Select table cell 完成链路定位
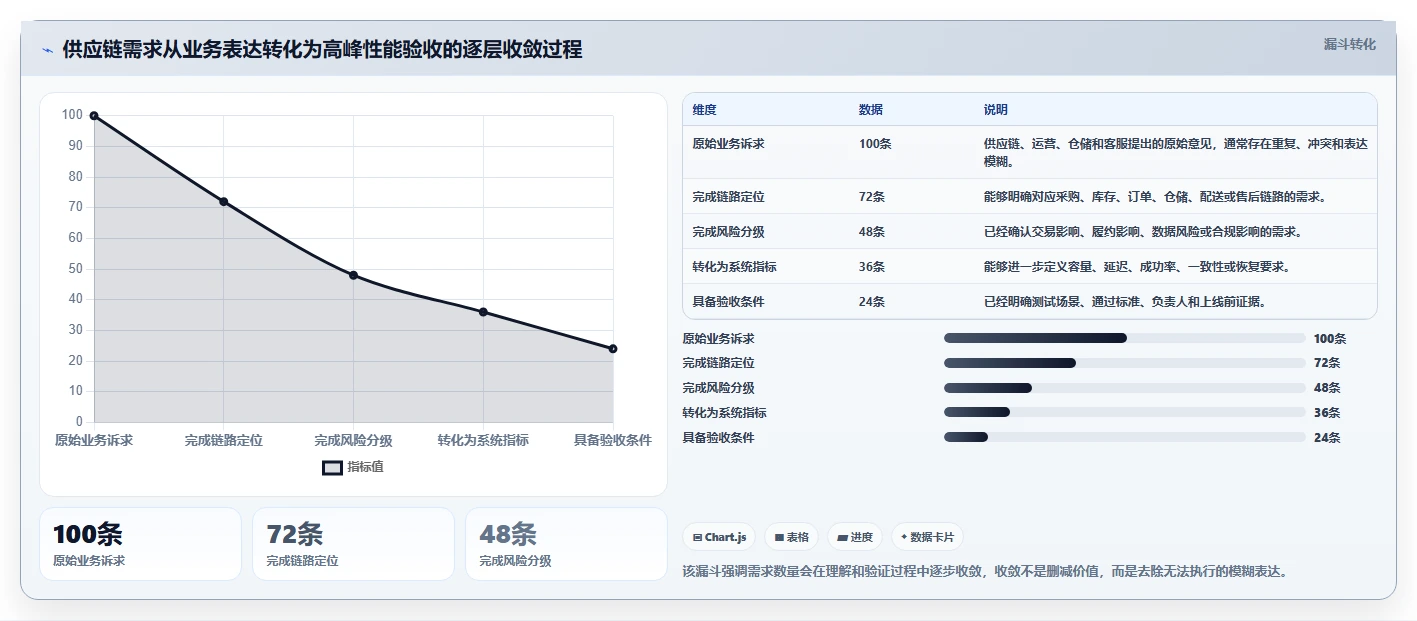This screenshot has height=621, width=1417. click(x=728, y=197)
